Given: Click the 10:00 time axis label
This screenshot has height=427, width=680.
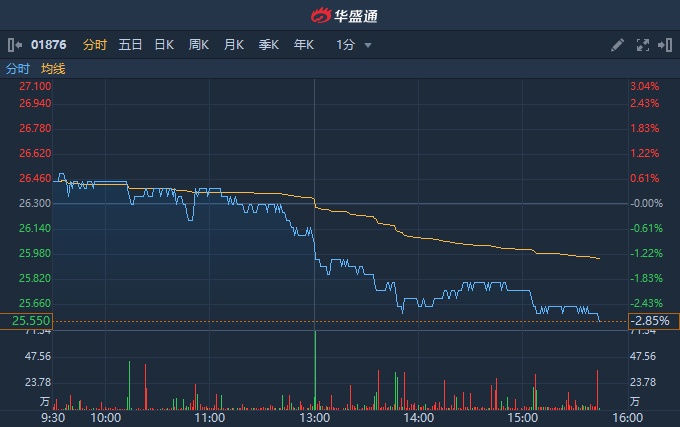Looking at the screenshot, I should point(106,418).
